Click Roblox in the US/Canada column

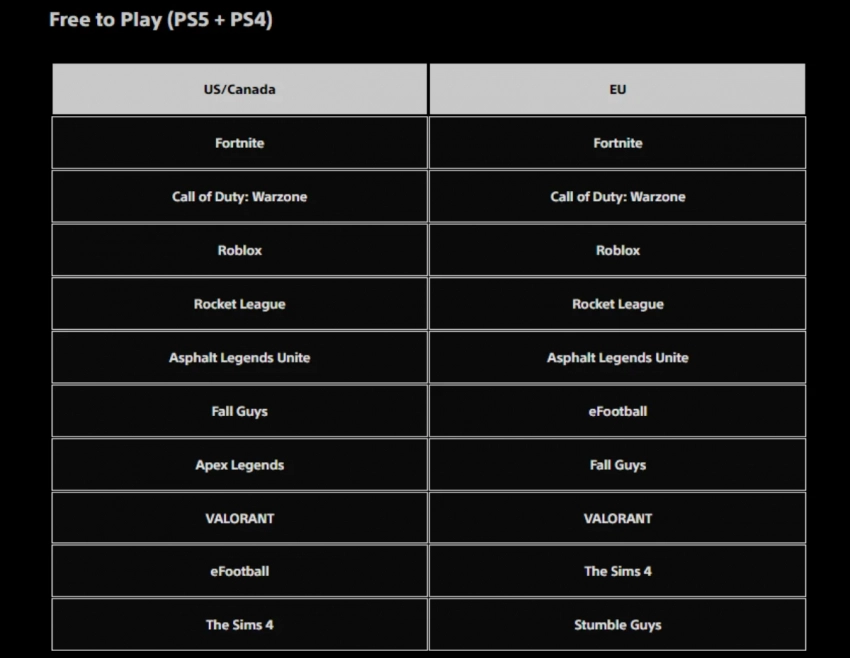[x=240, y=250]
